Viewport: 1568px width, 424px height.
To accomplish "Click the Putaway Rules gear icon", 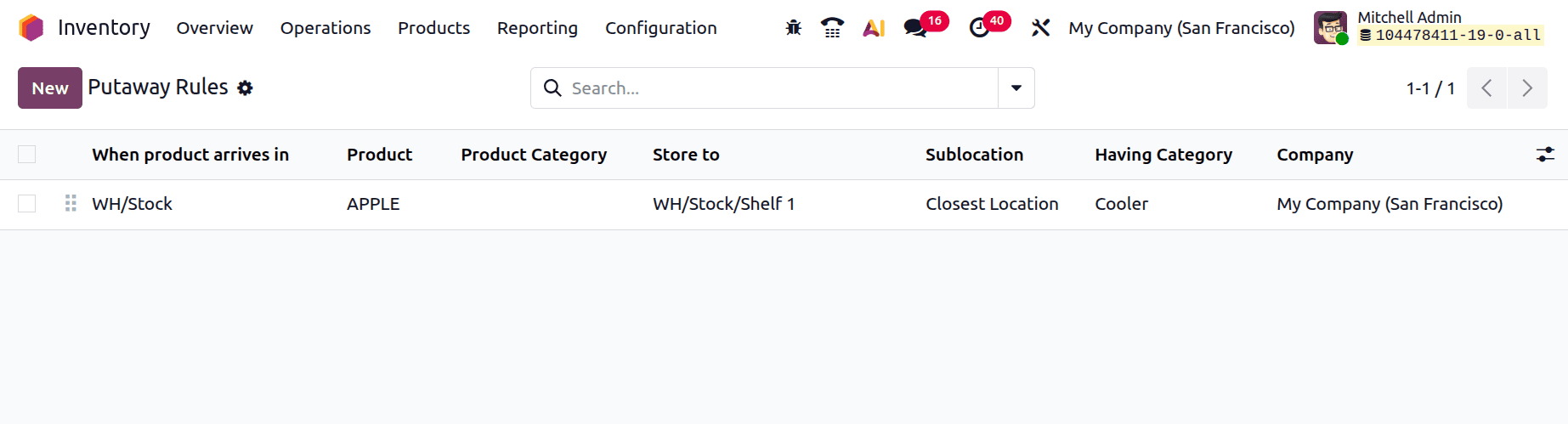I will click(x=245, y=88).
